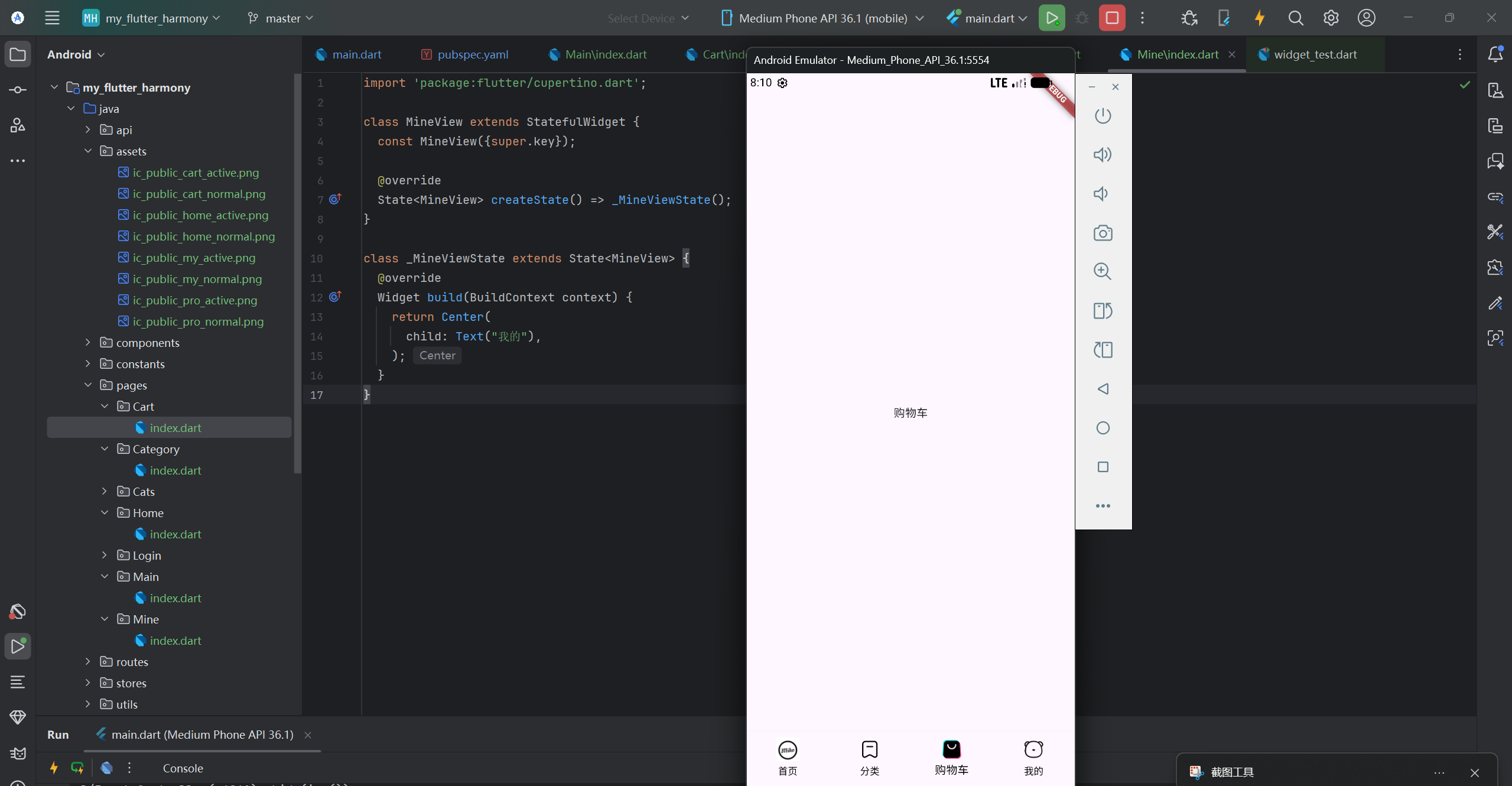Viewport: 1512px width, 786px height.
Task: Click the red Stop run button
Action: 1111,18
